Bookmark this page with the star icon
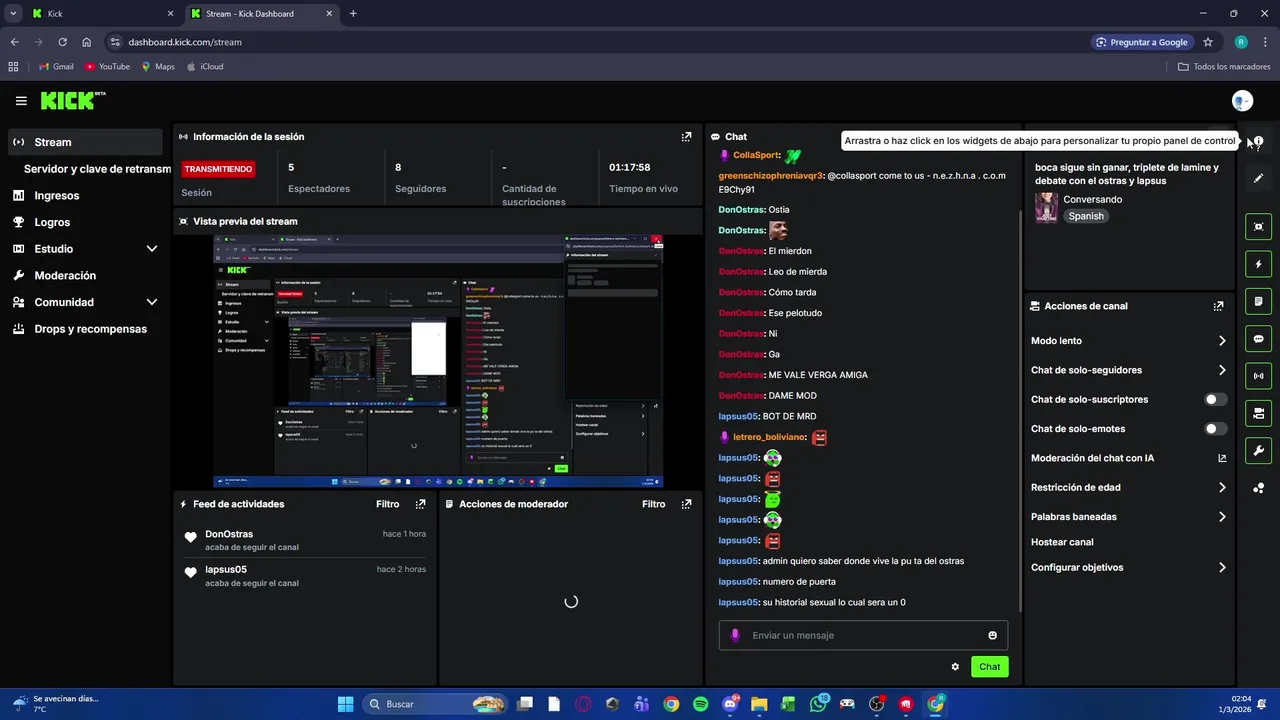Screen dimensions: 1280x720 click(1208, 42)
